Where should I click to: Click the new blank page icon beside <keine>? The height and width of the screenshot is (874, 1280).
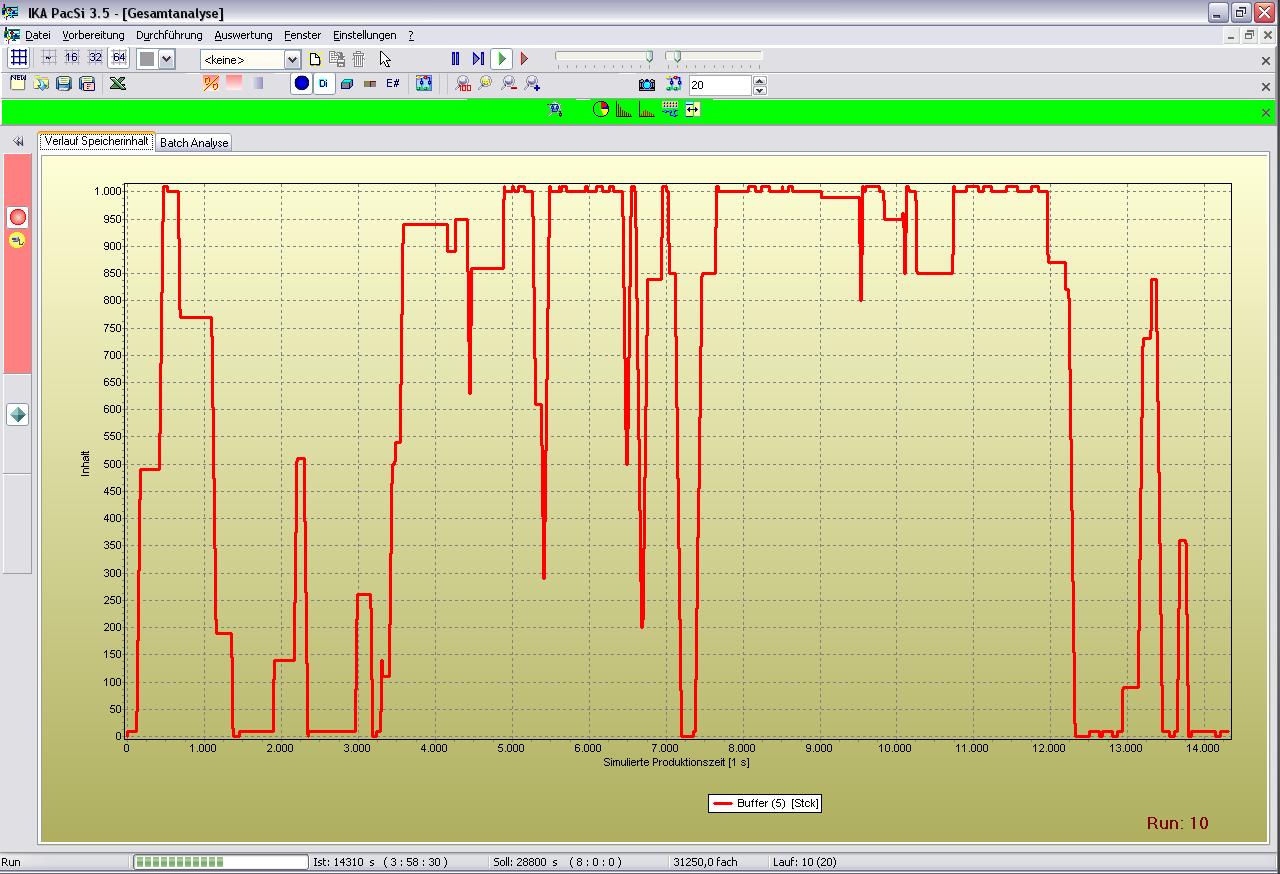pyautogui.click(x=315, y=59)
